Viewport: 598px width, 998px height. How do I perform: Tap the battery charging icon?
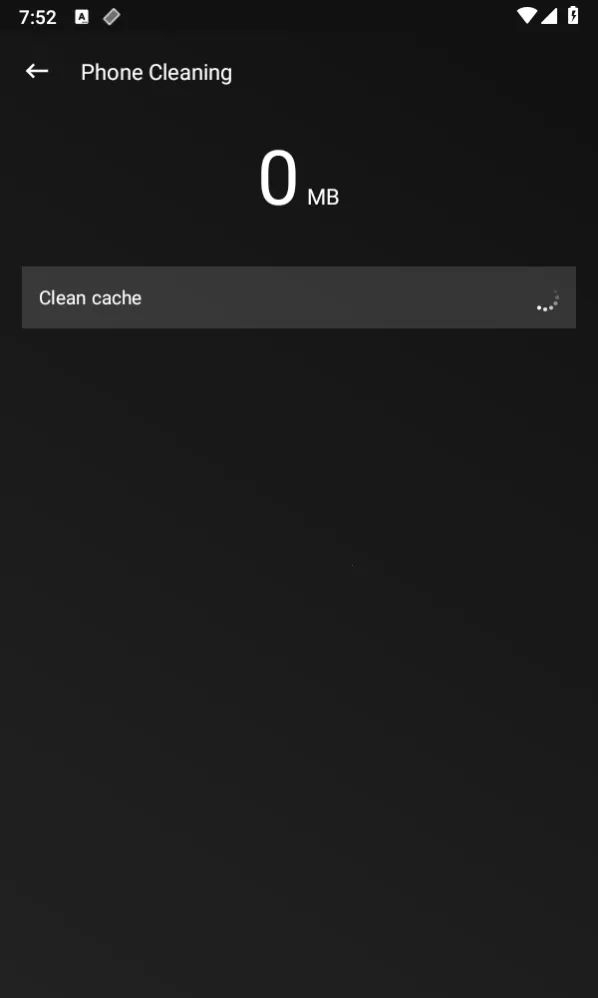click(573, 15)
